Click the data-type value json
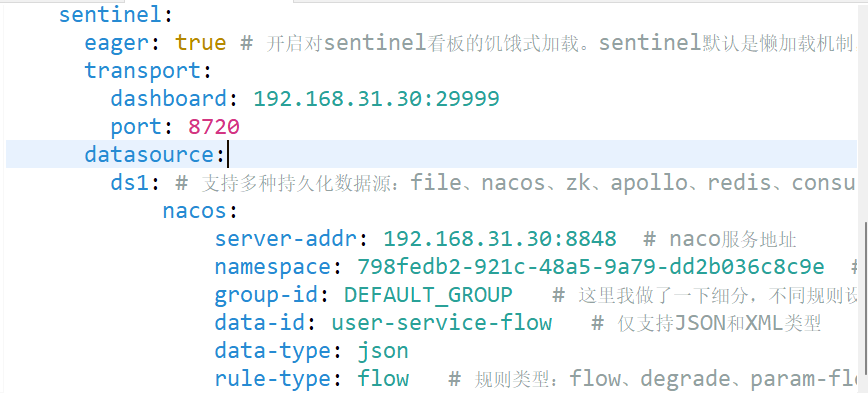 (383, 350)
